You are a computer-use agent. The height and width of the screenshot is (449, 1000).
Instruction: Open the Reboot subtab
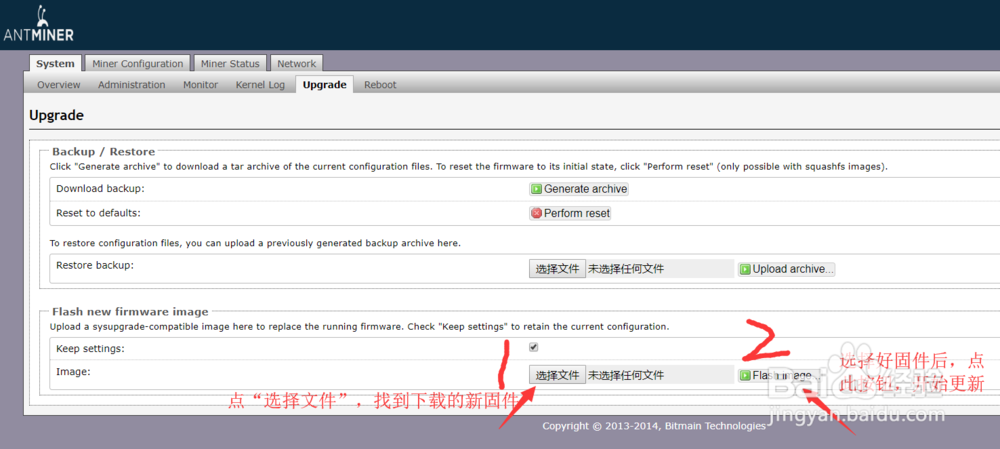pyautogui.click(x=380, y=84)
